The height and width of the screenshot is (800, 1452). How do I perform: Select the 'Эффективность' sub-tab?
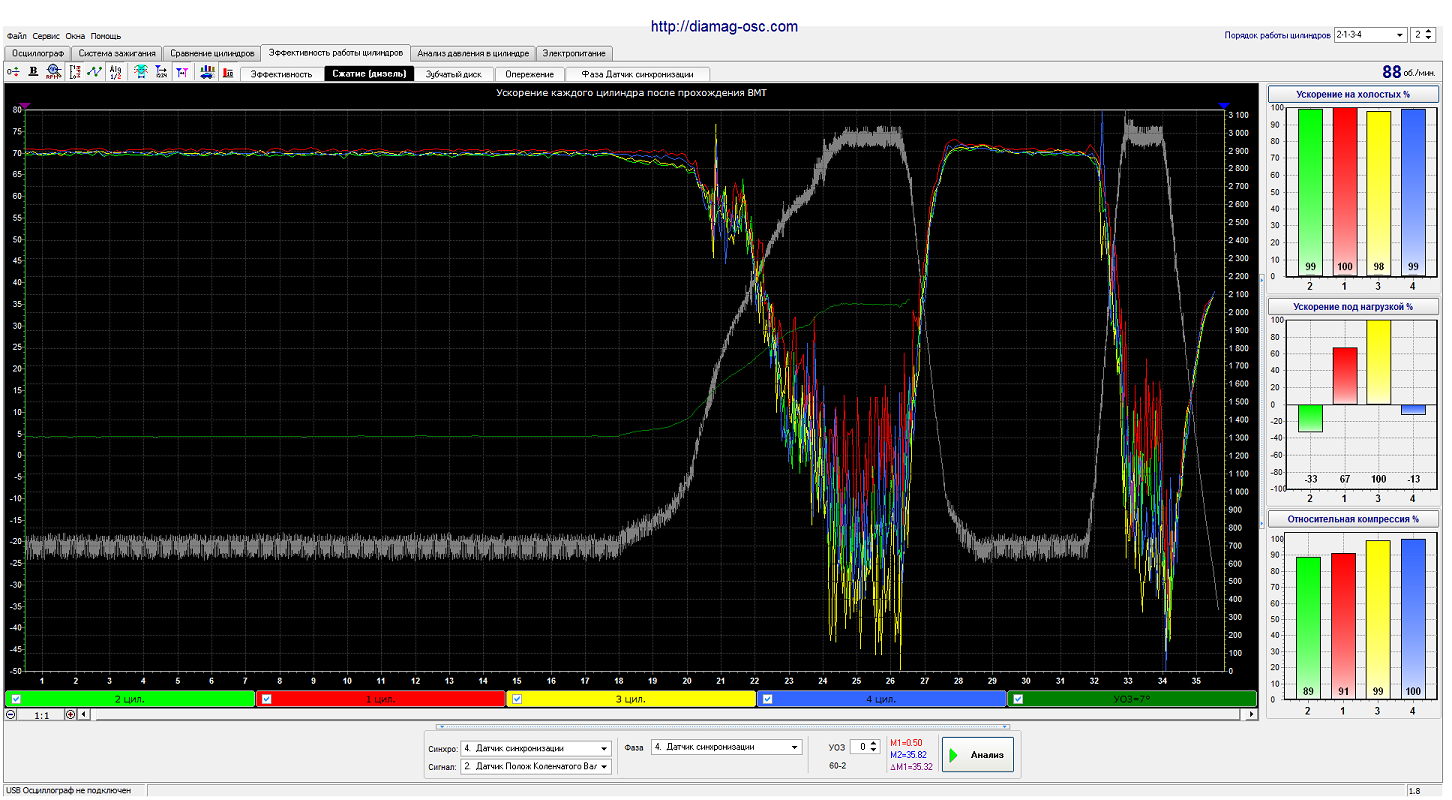point(281,74)
